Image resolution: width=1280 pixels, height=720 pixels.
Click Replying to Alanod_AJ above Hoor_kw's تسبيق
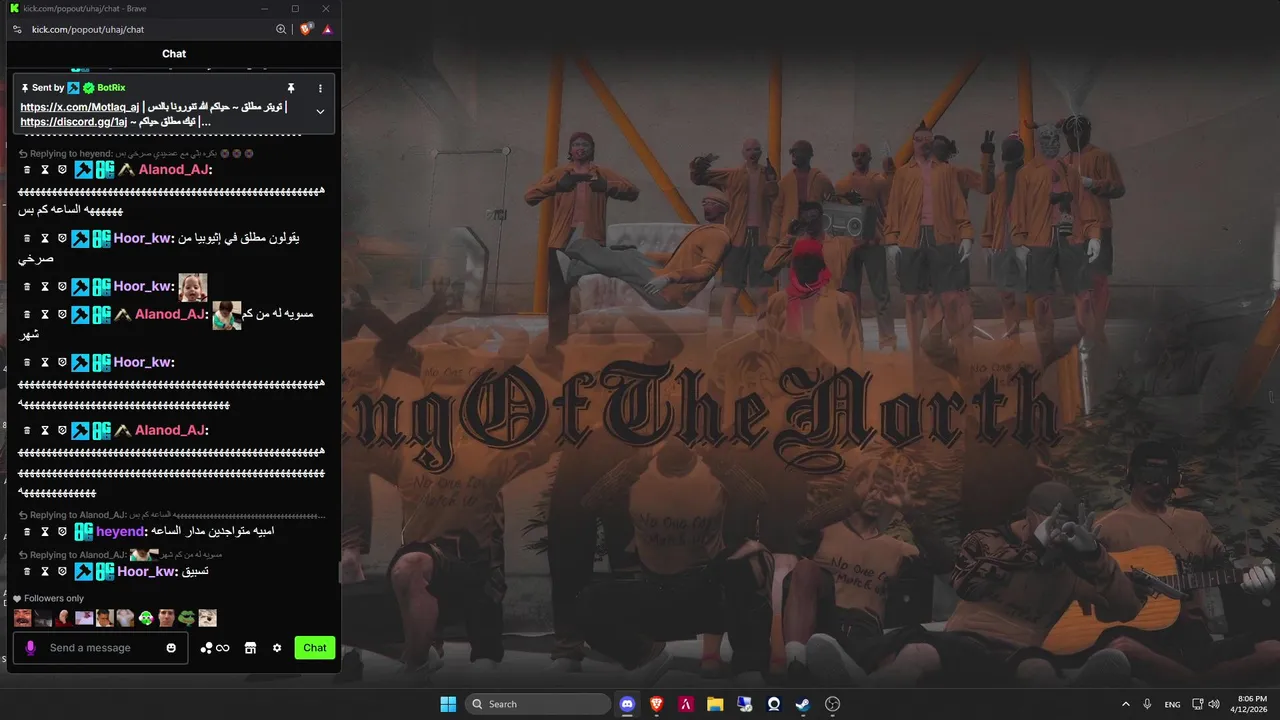[x=120, y=555]
